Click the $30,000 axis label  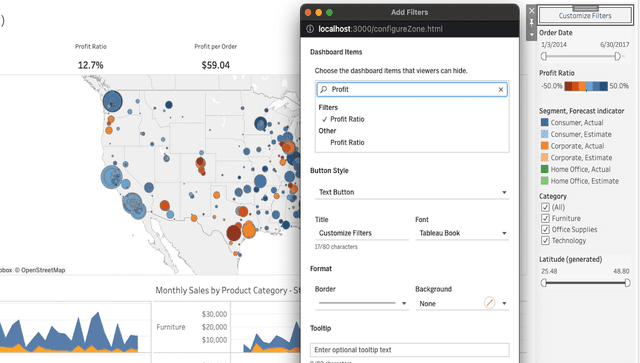(x=214, y=314)
